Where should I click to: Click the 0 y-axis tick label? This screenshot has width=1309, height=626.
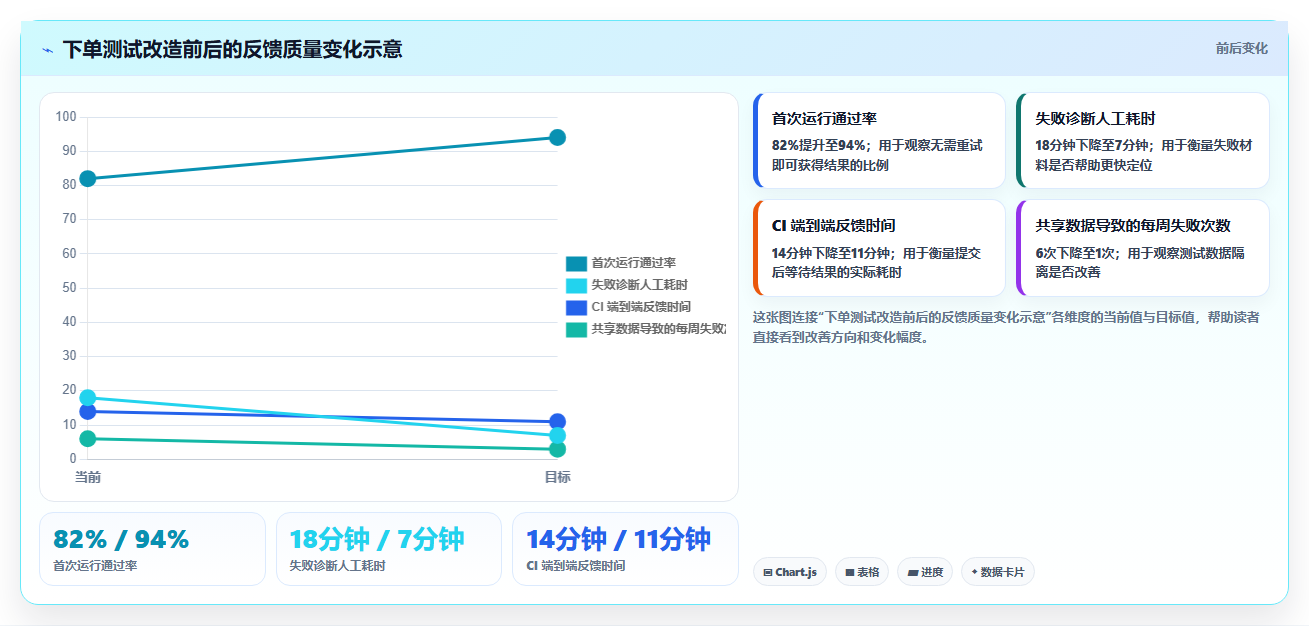(x=73, y=459)
